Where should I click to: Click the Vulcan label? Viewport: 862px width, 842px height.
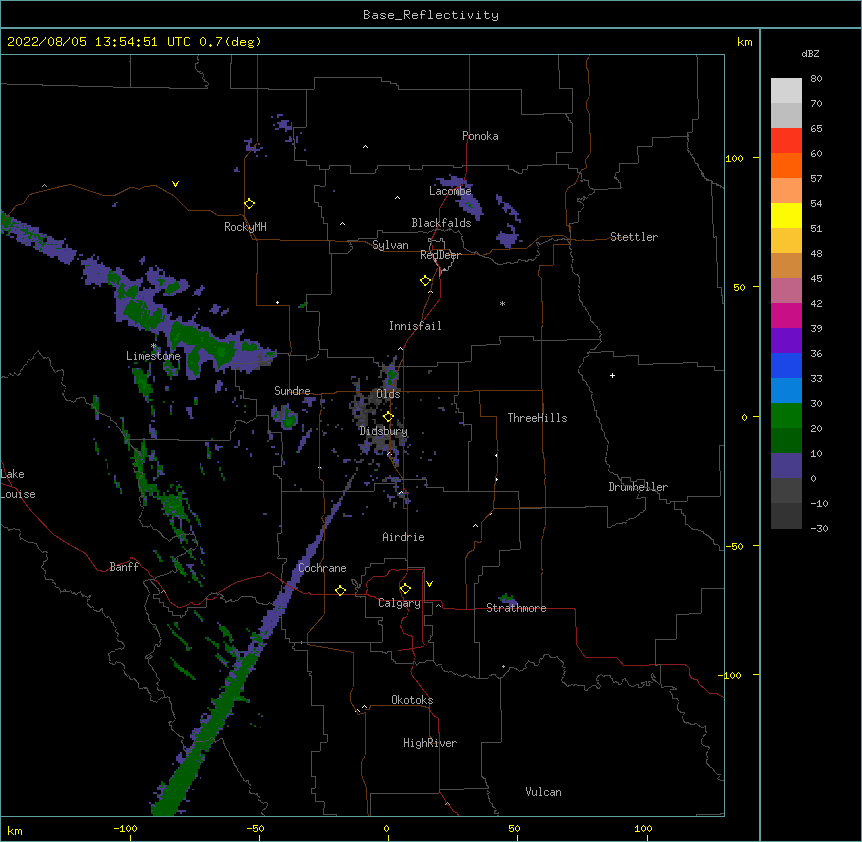[x=543, y=792]
